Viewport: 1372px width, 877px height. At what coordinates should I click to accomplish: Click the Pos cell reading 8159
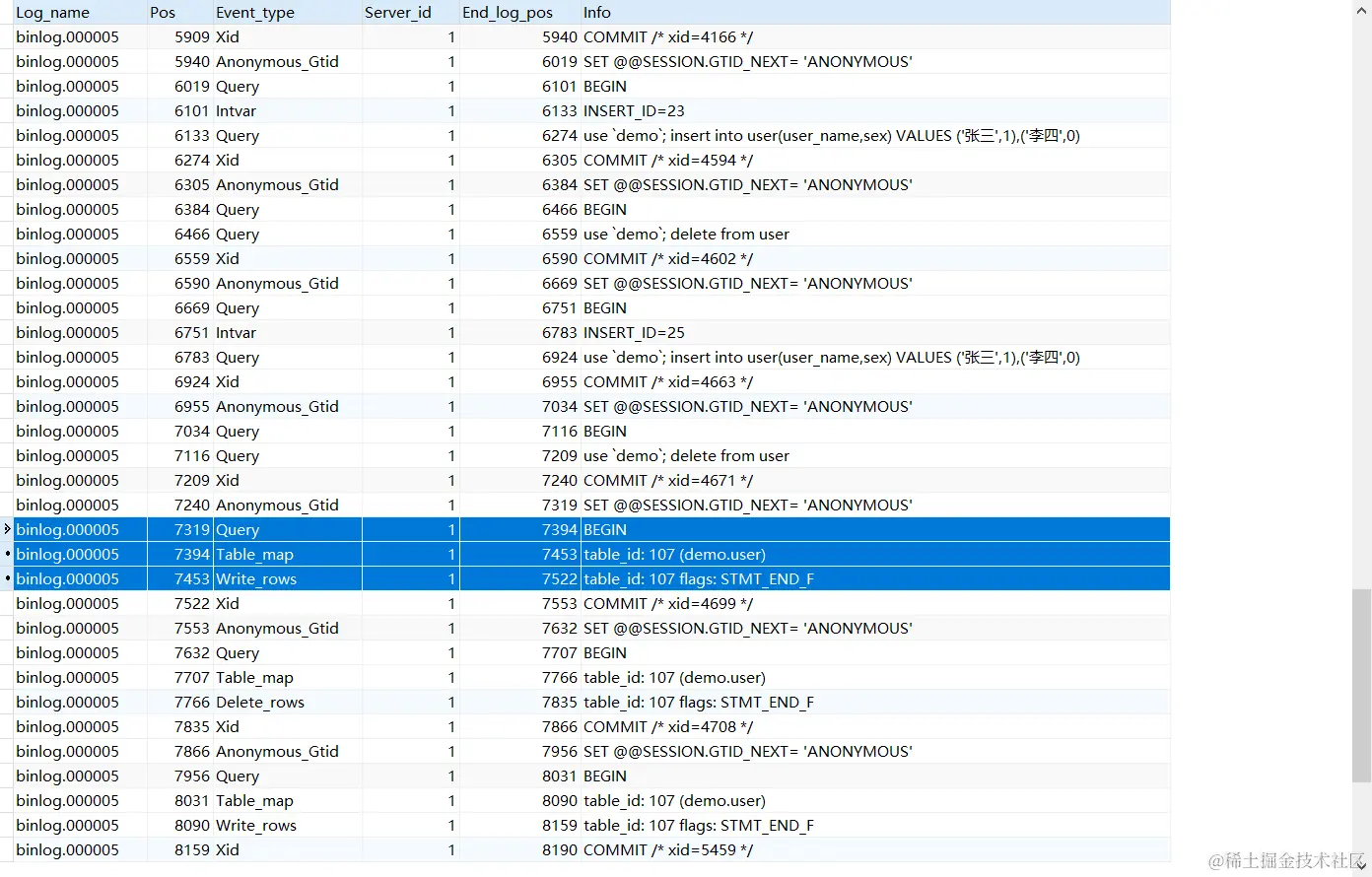point(180,850)
